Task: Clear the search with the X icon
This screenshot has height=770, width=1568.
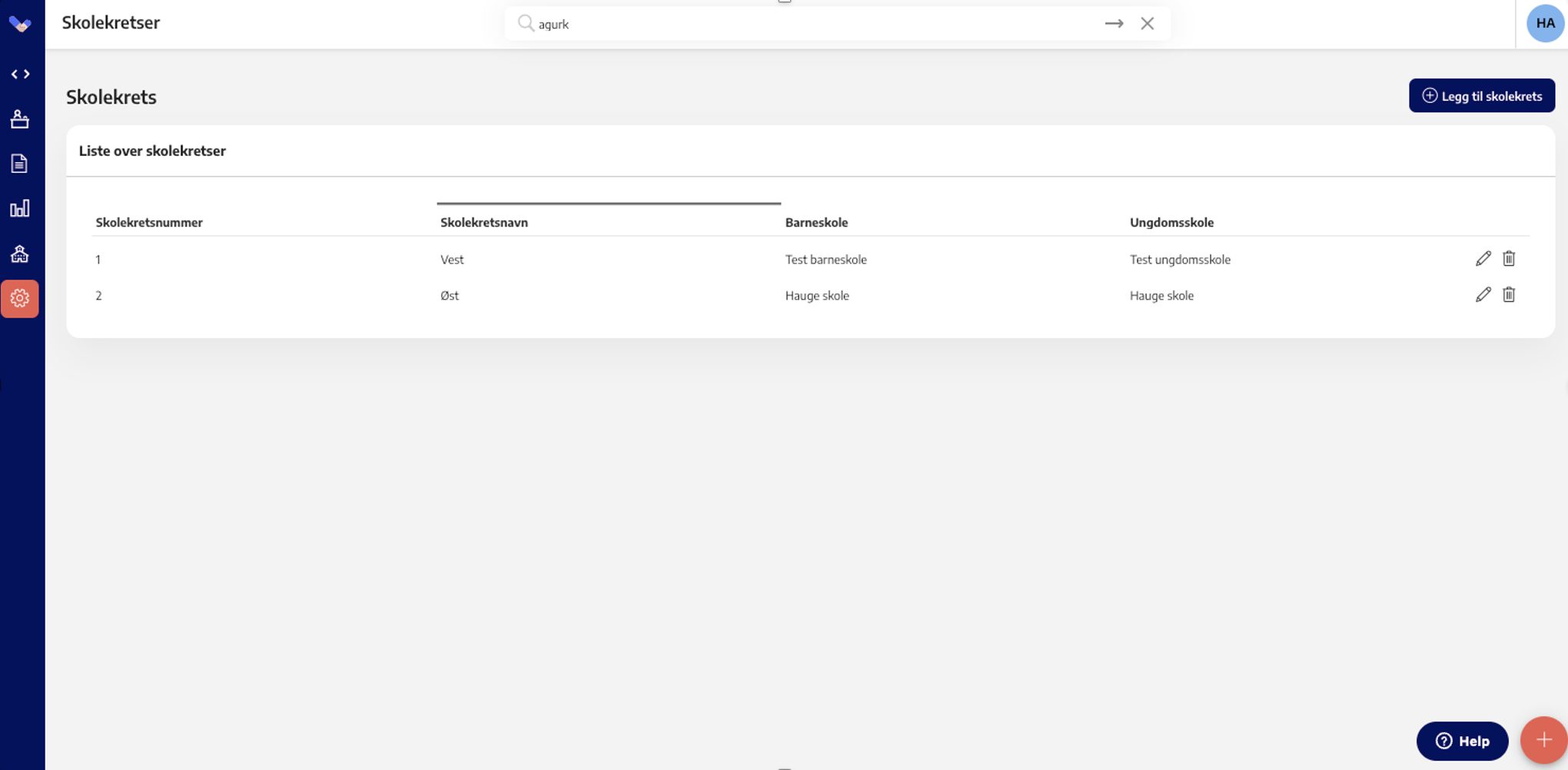Action: click(x=1147, y=24)
